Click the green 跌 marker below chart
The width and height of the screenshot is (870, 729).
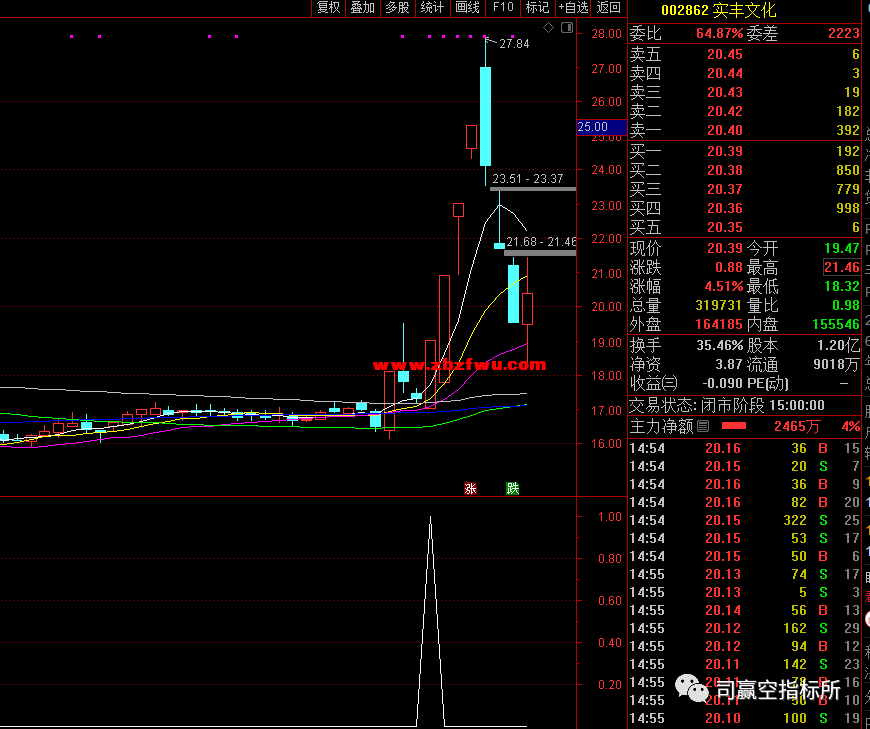(x=513, y=488)
